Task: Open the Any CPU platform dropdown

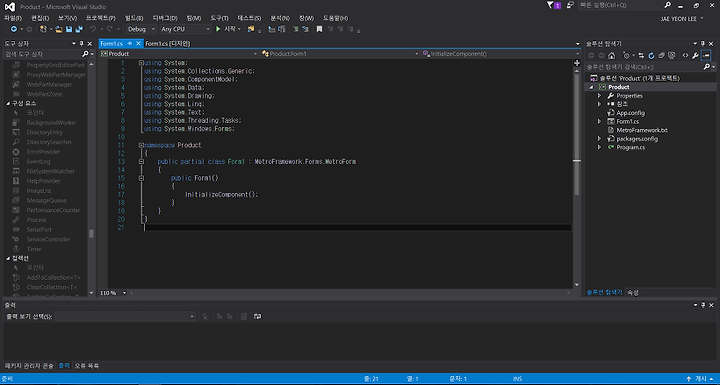Action: coord(185,29)
